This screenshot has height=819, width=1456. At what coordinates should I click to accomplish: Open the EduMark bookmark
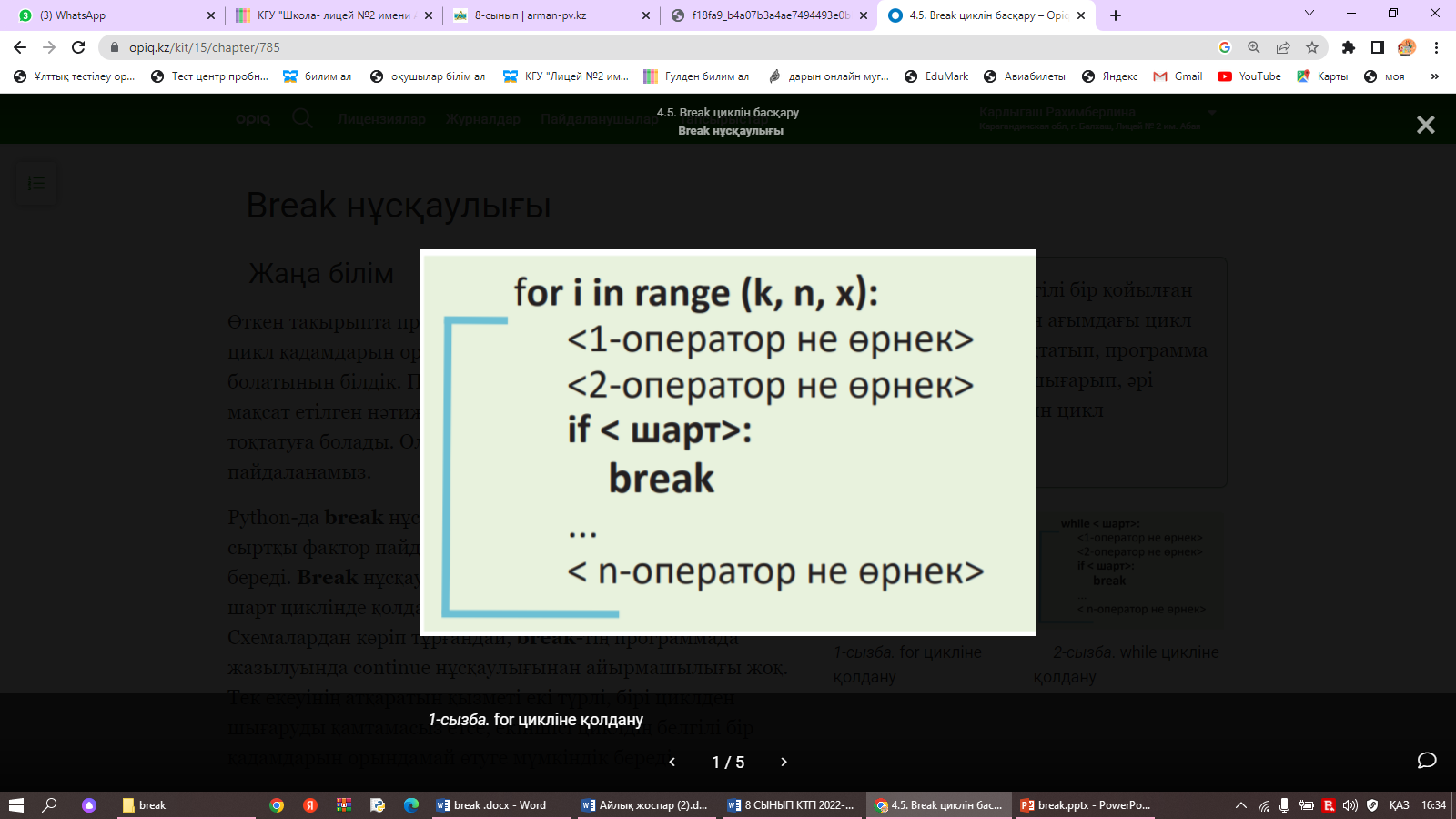tap(936, 76)
